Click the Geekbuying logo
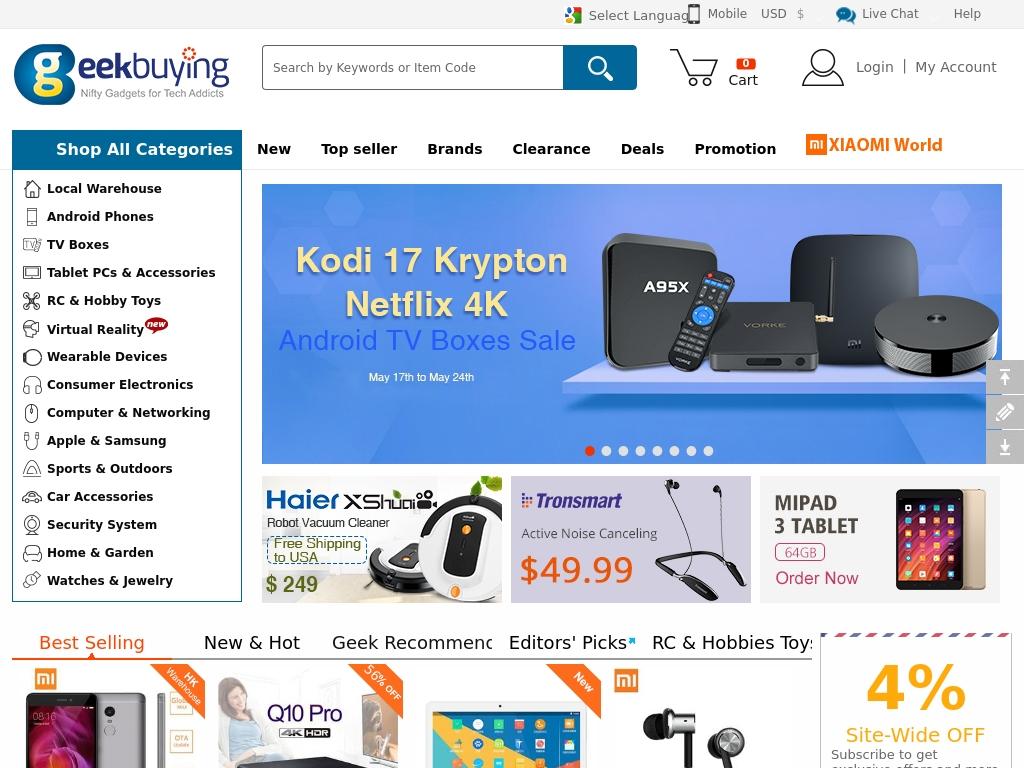 coord(121,74)
